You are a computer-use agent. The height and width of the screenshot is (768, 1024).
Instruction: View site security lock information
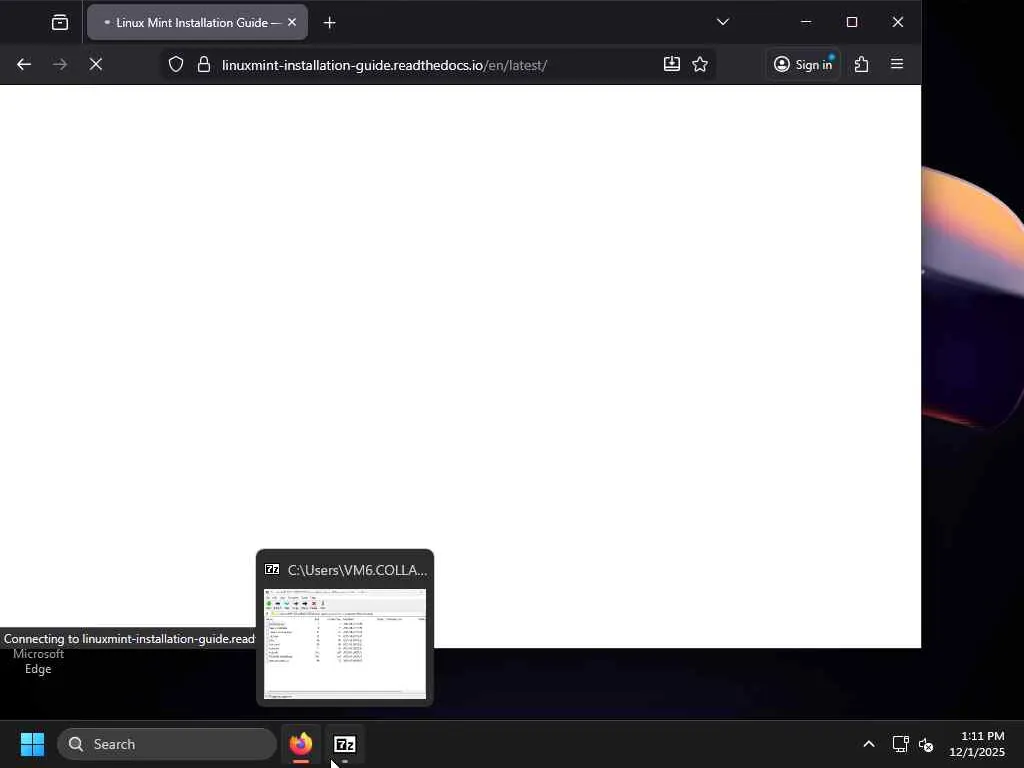point(204,65)
